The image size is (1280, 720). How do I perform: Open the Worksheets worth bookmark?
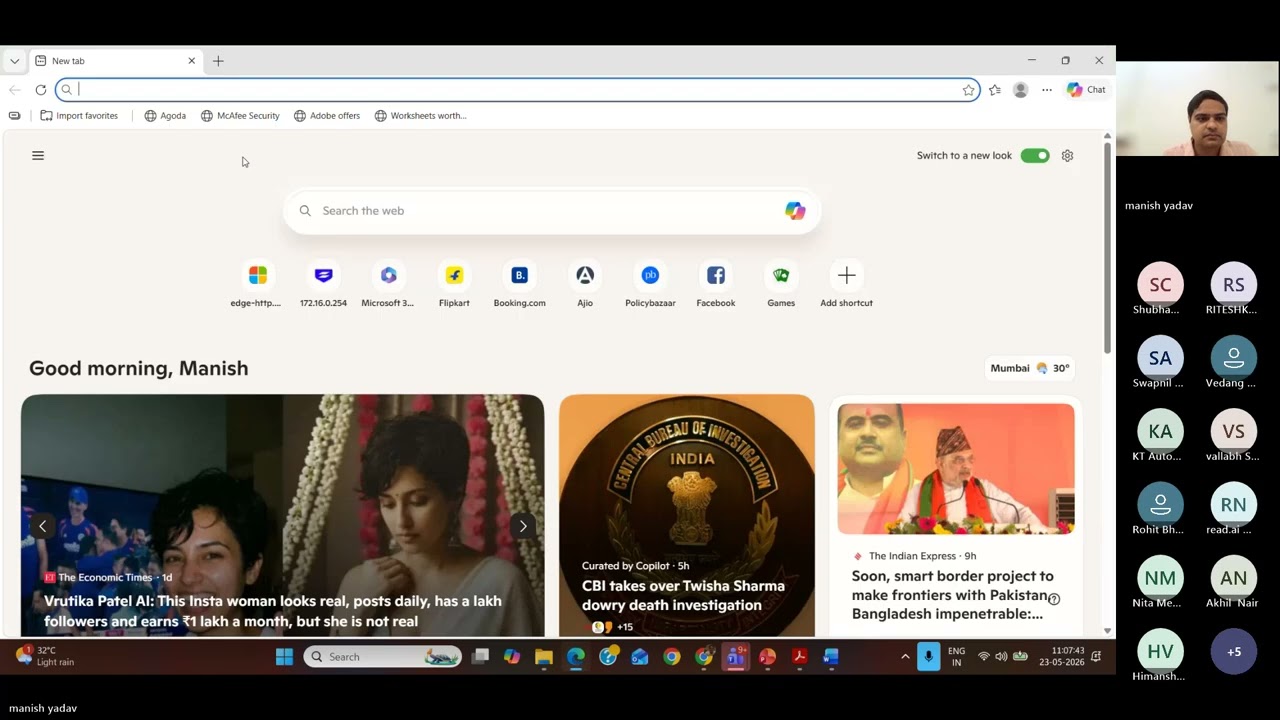[x=421, y=116]
